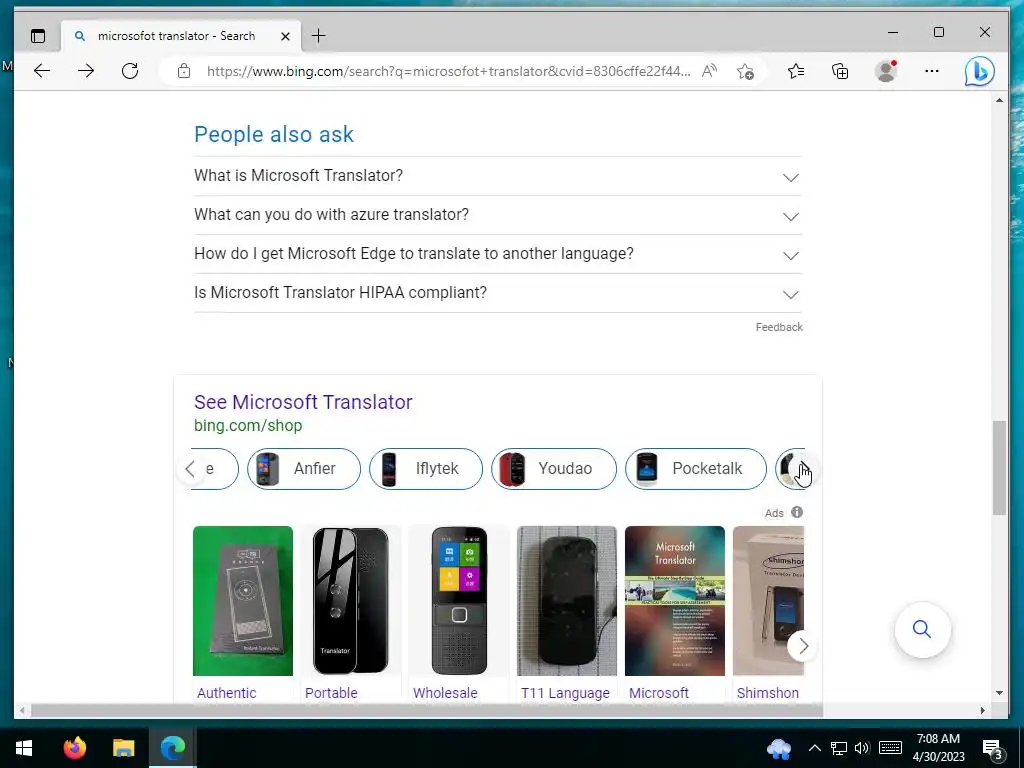Click the scroll up arrow

(x=999, y=101)
